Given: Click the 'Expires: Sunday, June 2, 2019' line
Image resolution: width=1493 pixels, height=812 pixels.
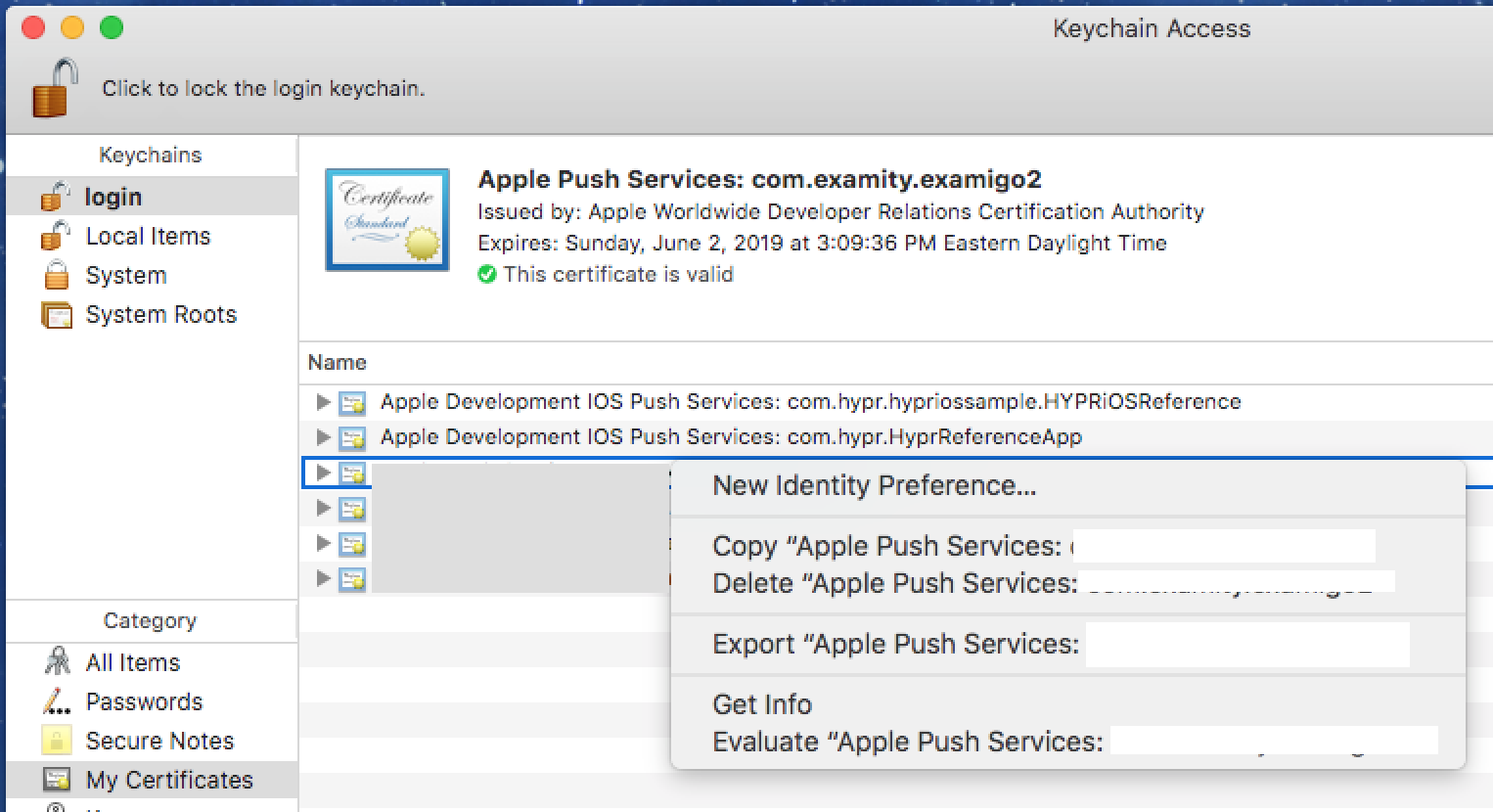Looking at the screenshot, I should coord(822,243).
